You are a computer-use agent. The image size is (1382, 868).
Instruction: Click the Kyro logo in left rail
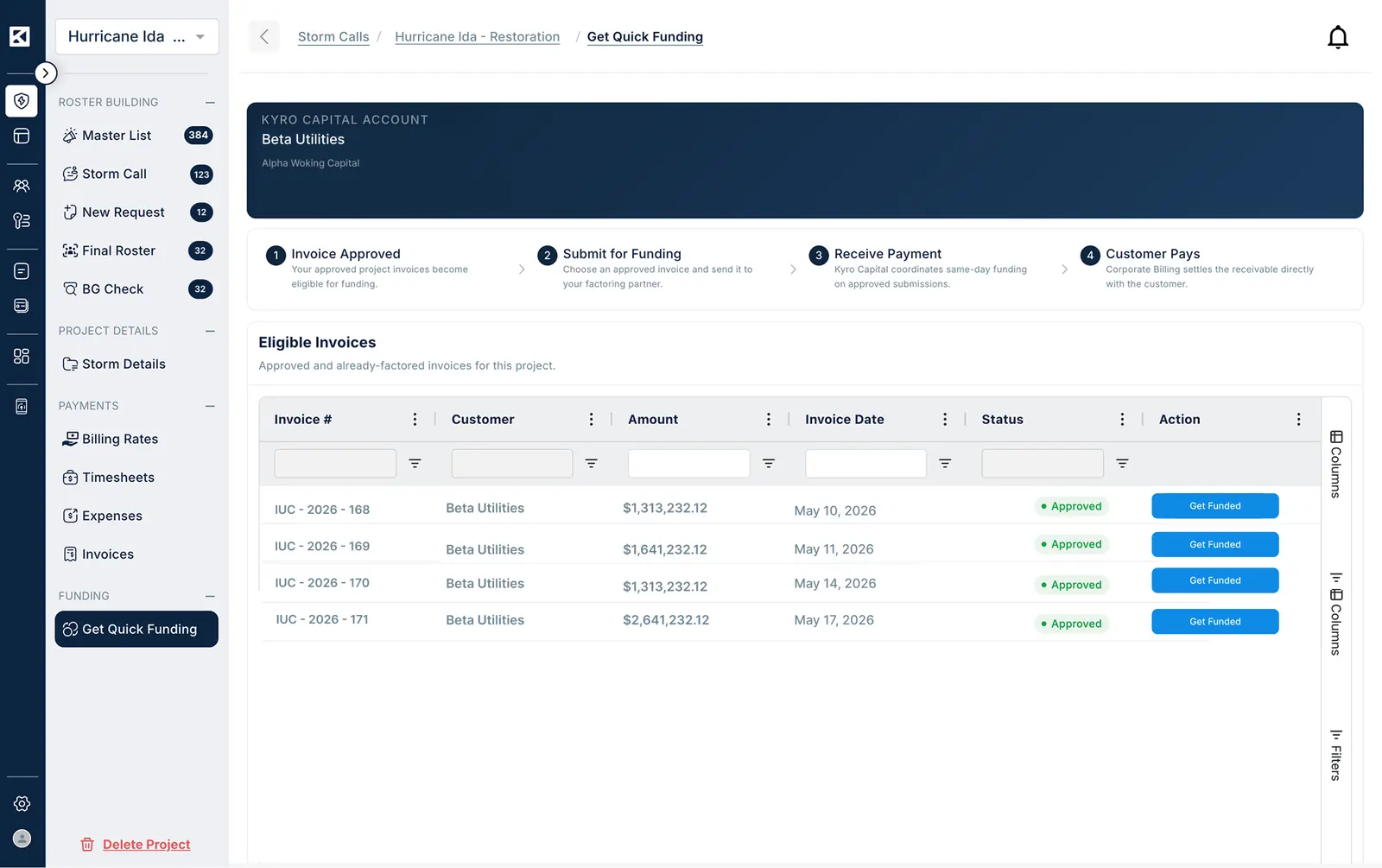pos(20,36)
